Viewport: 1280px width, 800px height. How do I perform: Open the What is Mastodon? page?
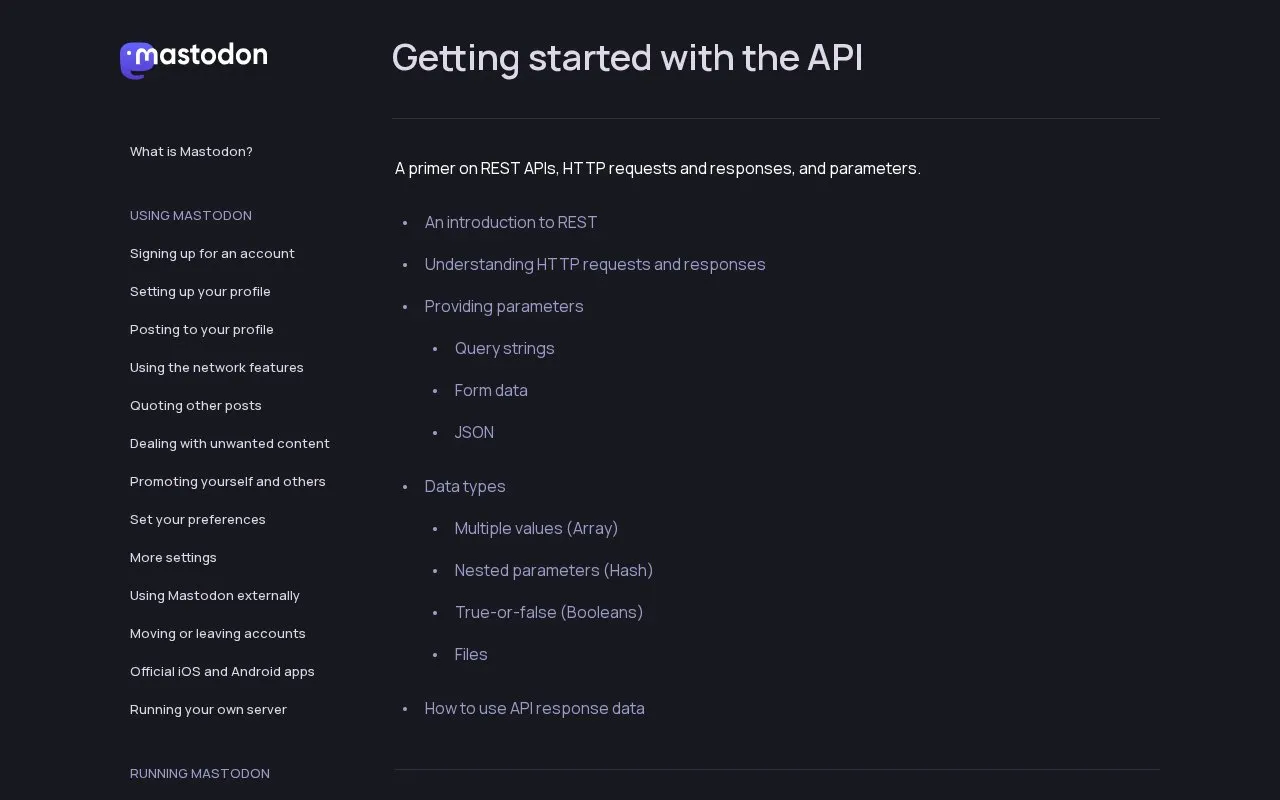(191, 152)
